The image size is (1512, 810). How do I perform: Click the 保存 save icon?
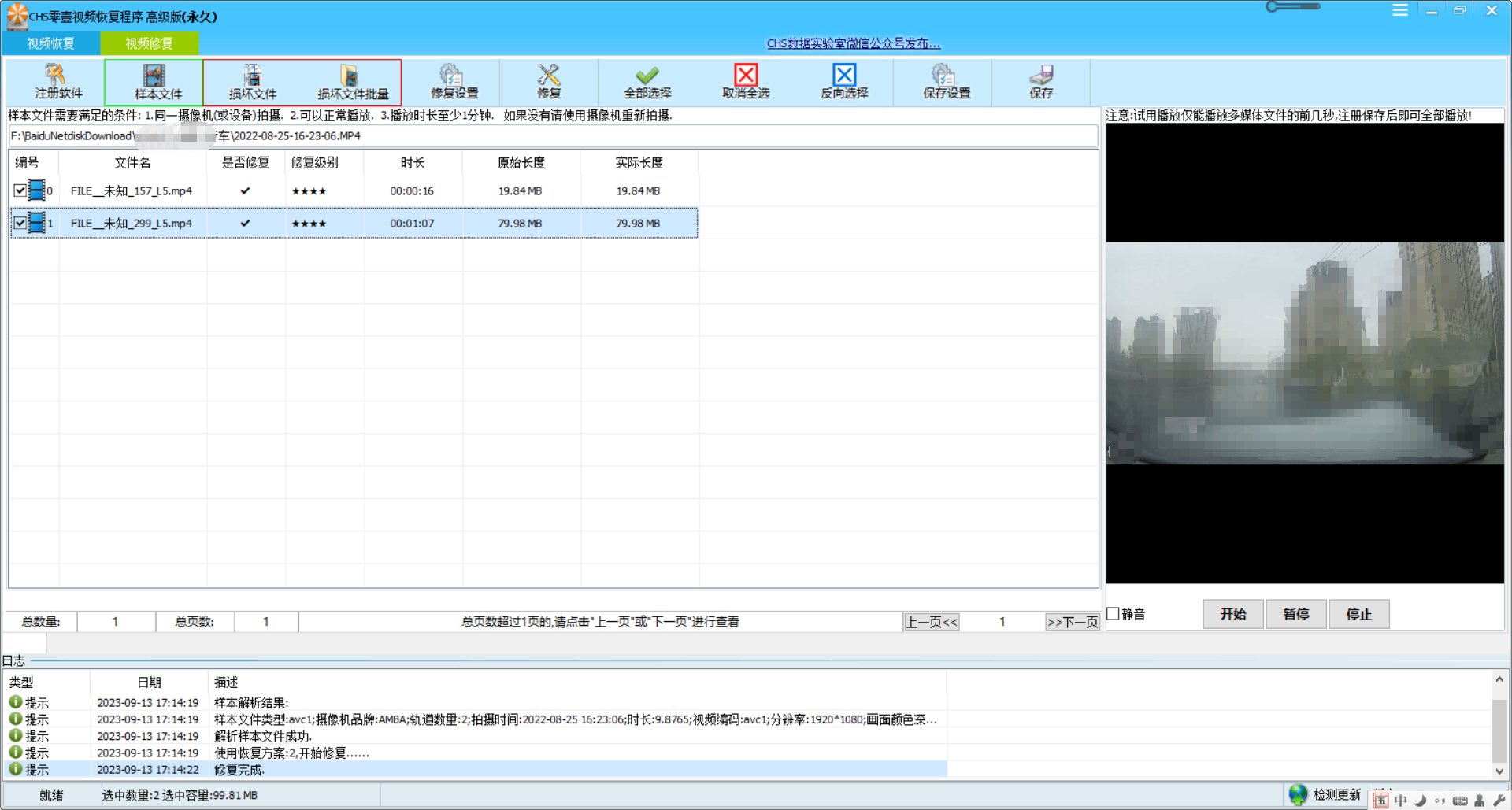(x=1041, y=75)
